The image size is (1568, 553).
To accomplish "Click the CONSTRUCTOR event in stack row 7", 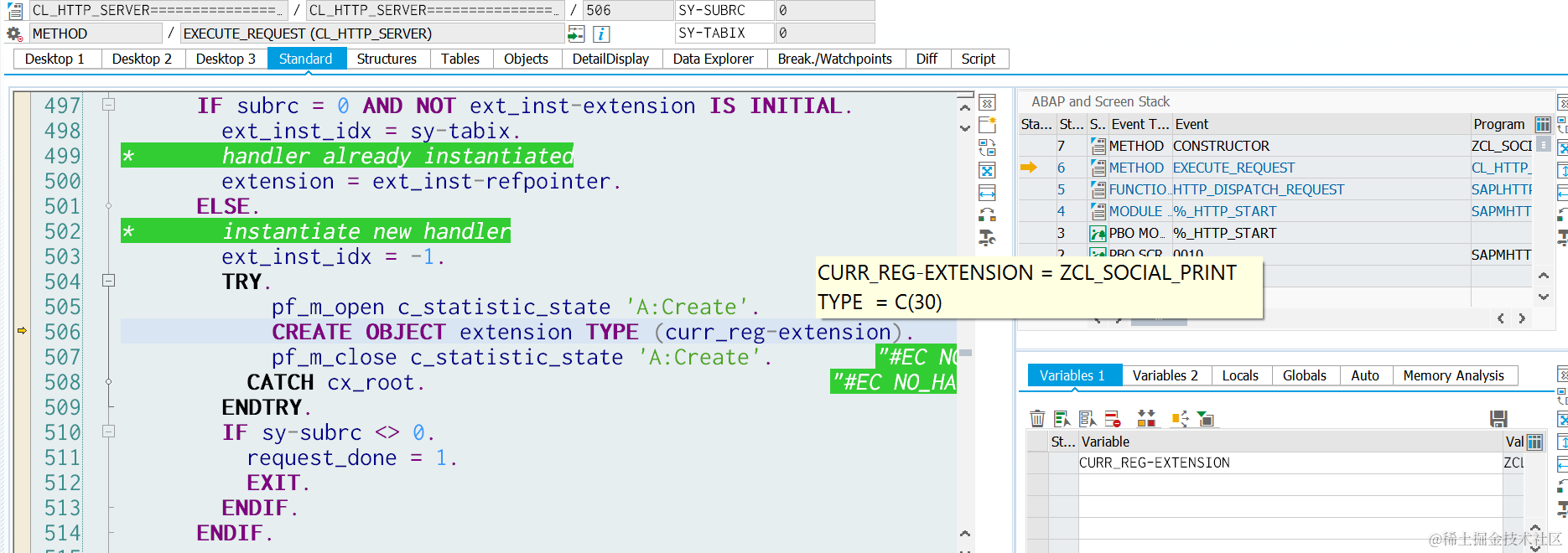I will click(1221, 146).
